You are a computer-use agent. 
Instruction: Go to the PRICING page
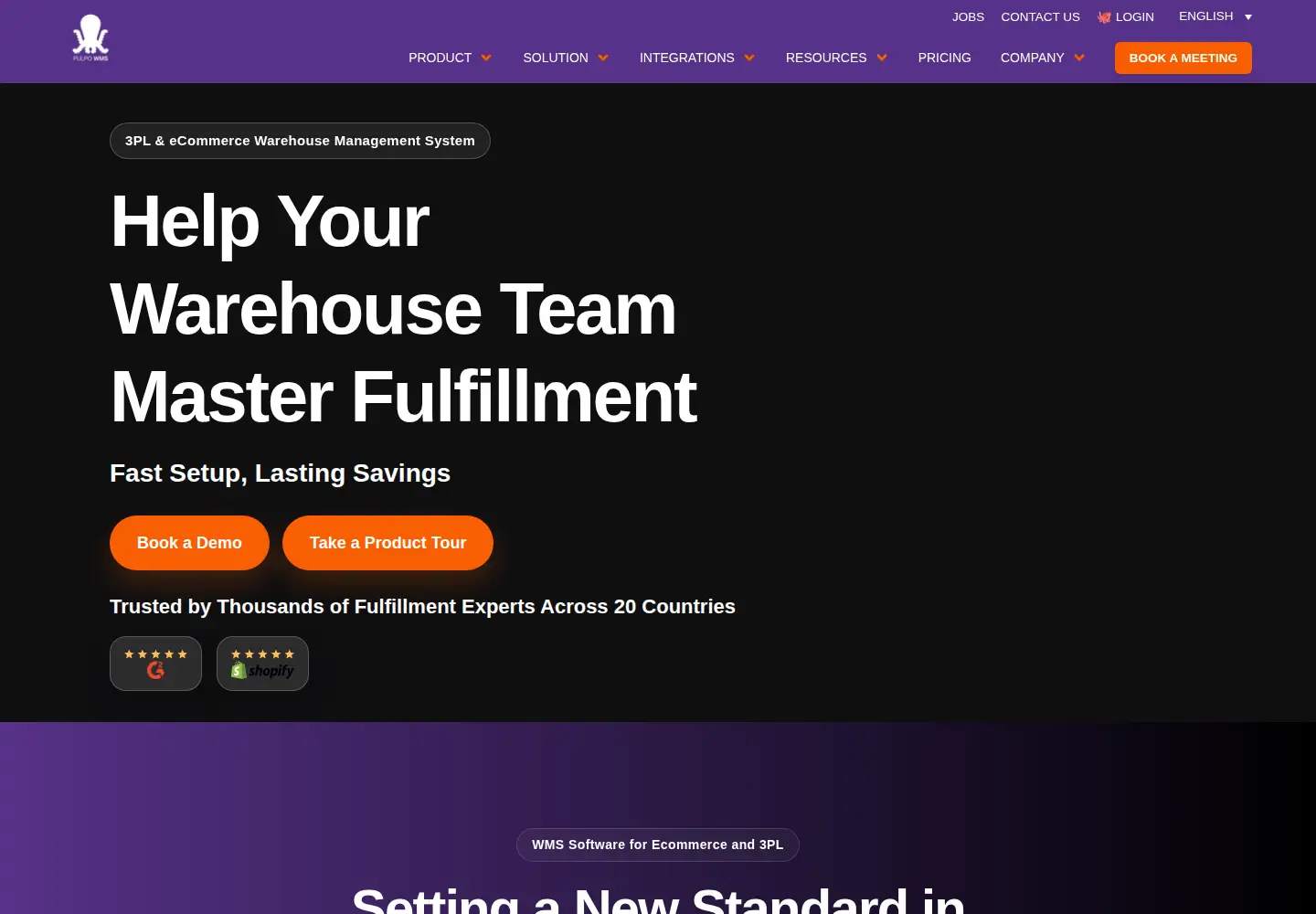(x=944, y=58)
